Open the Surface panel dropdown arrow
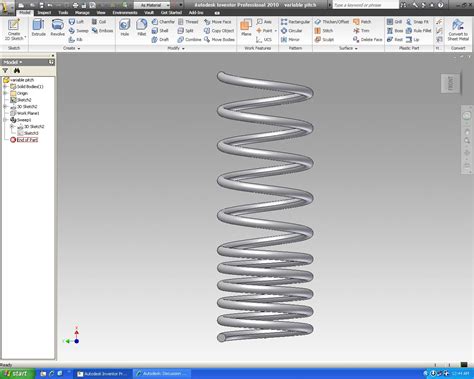The width and height of the screenshot is (474, 379). tap(356, 49)
